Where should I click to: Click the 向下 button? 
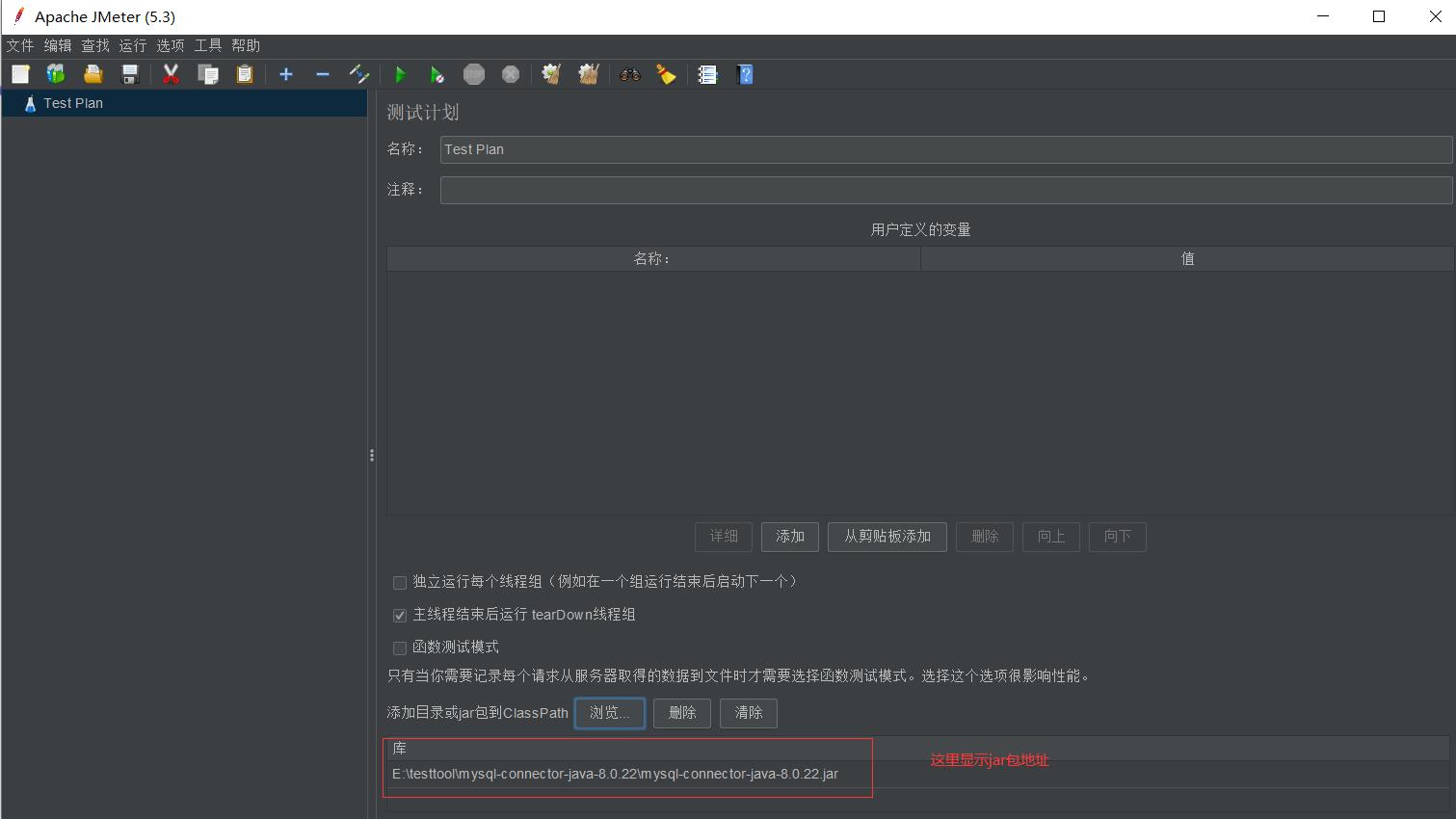click(1118, 537)
